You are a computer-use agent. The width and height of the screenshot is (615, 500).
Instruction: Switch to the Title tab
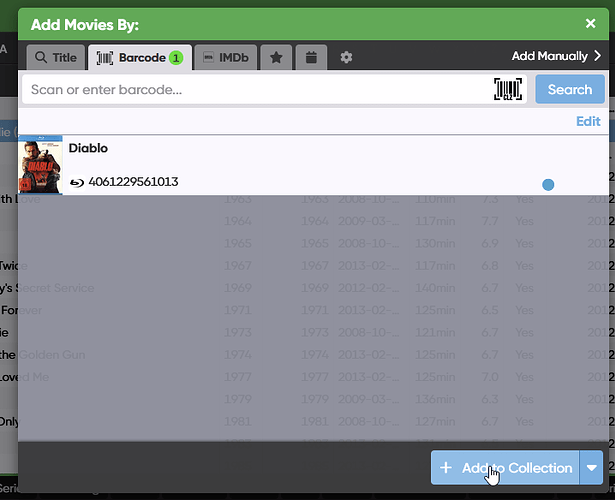point(56,58)
